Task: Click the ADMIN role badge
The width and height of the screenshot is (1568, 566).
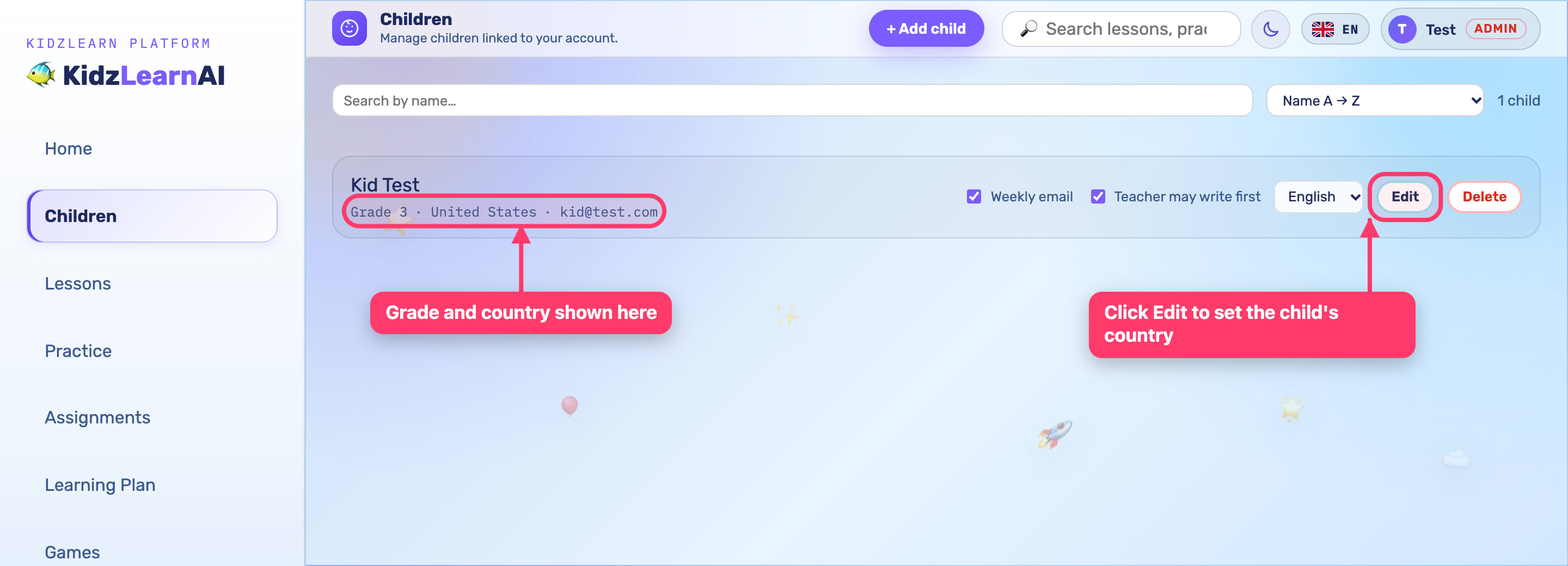Action: (1495, 29)
